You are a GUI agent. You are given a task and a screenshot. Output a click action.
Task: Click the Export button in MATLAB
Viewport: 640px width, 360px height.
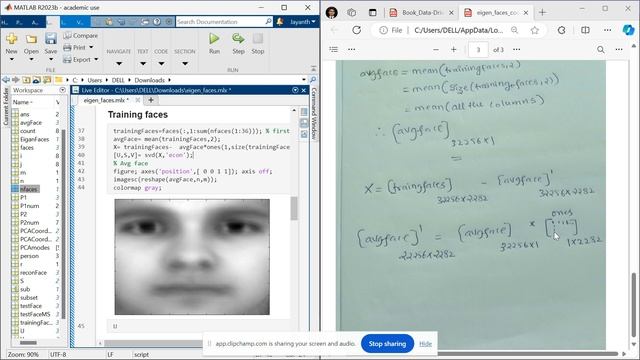click(x=77, y=60)
